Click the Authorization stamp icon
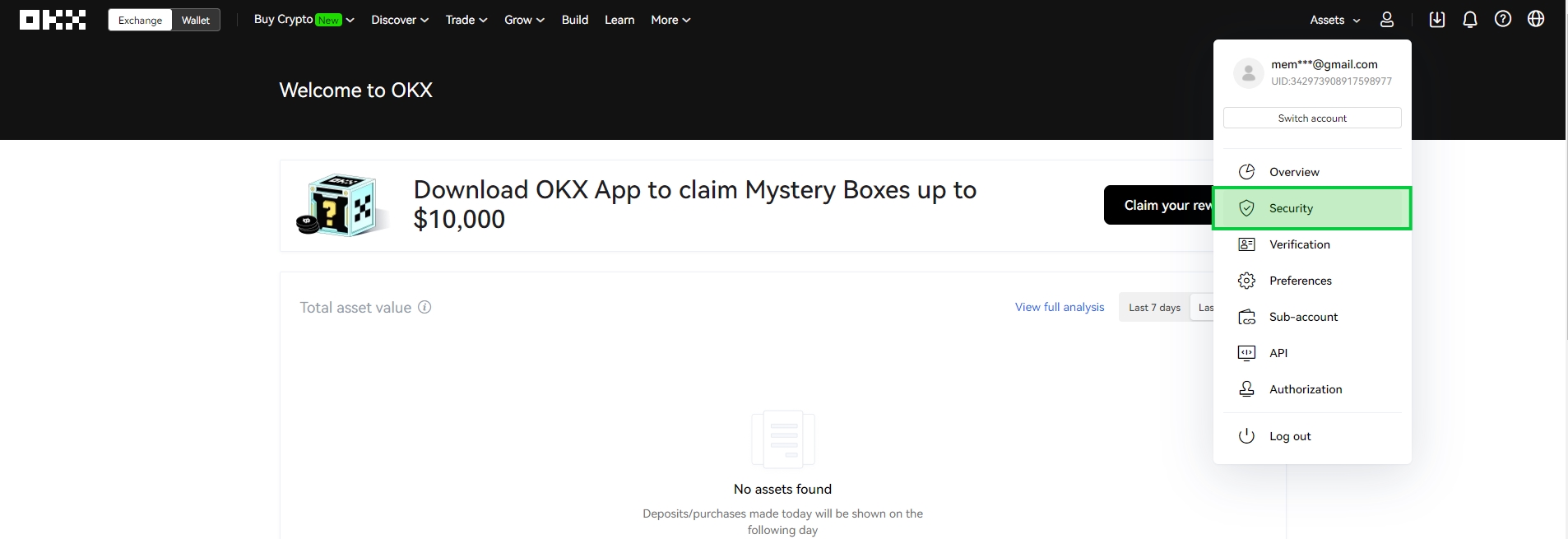Screen dimensions: 1568x539 point(1247,389)
